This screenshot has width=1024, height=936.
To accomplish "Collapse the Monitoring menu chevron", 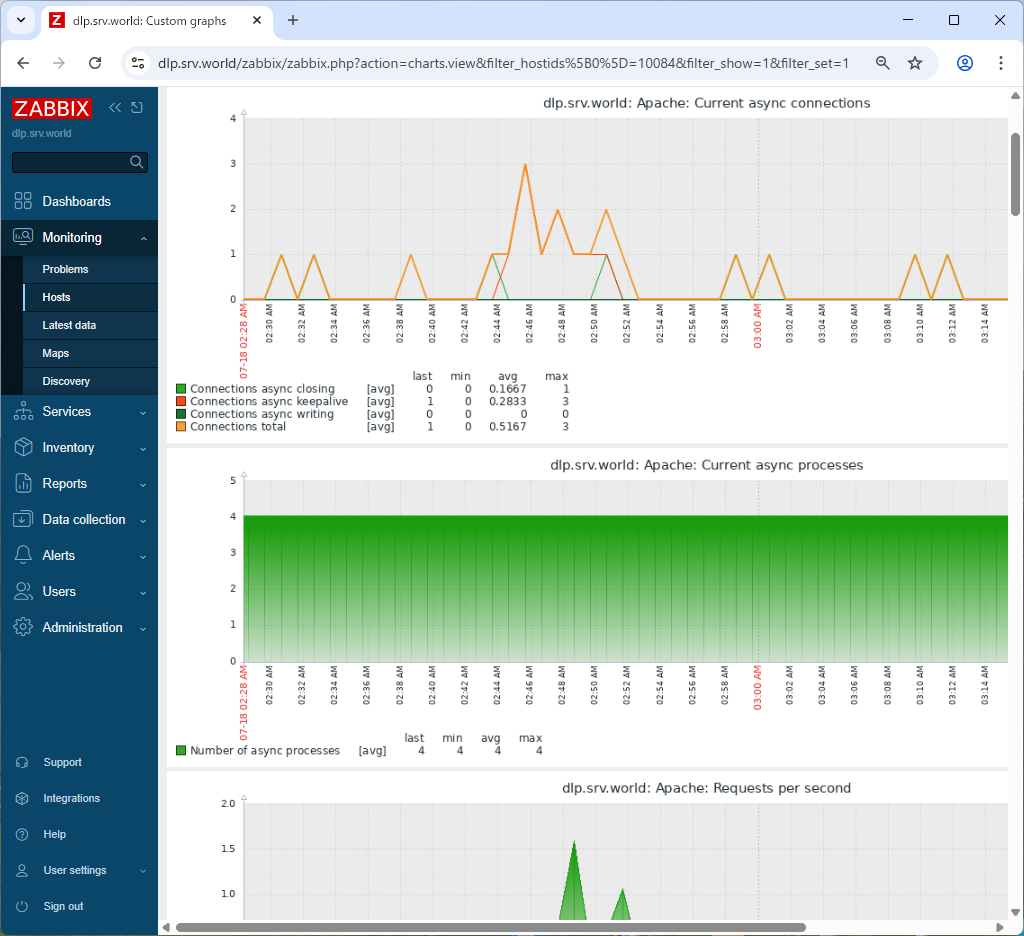I will click(x=144, y=238).
